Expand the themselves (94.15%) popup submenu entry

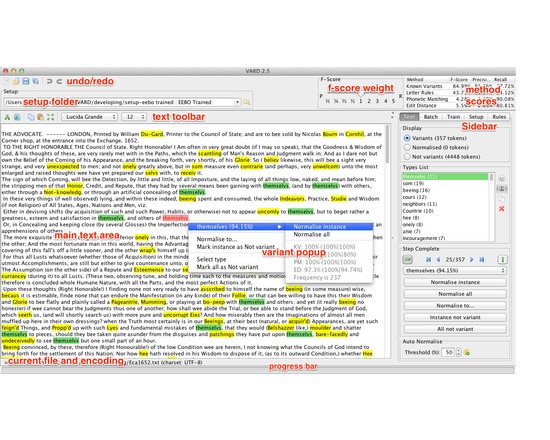(237, 227)
